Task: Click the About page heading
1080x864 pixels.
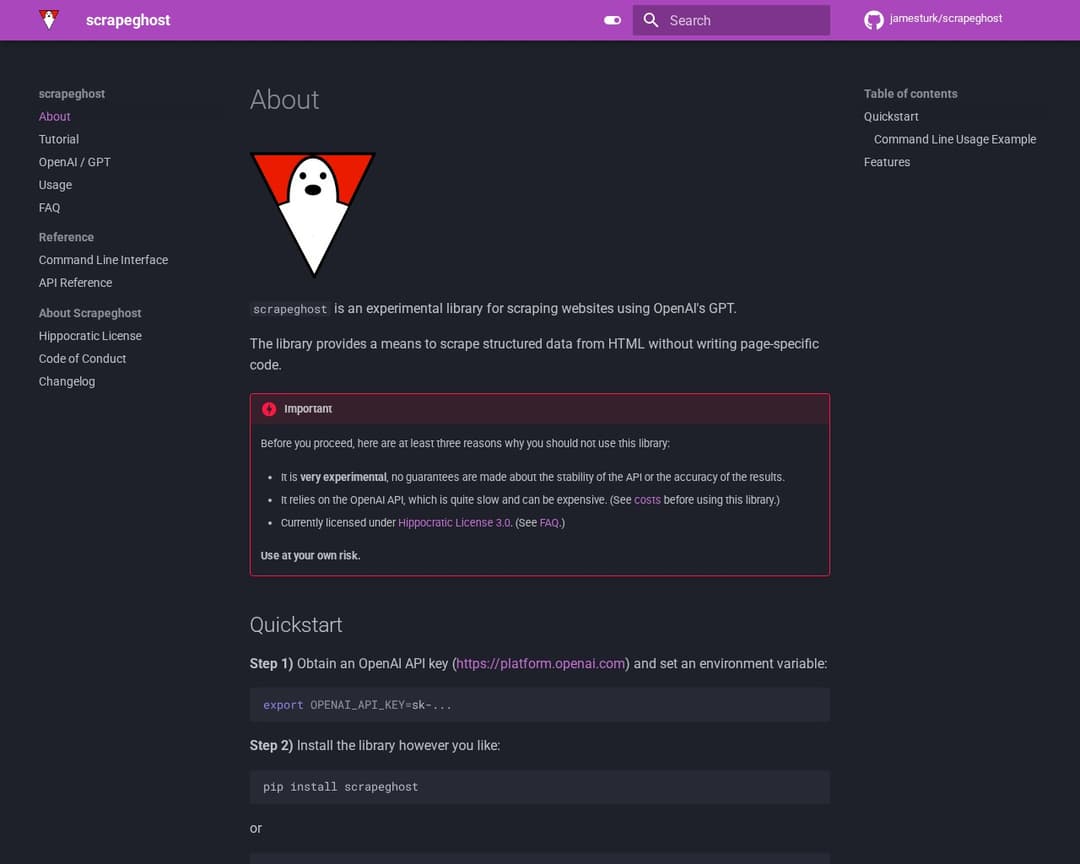Action: (x=284, y=100)
